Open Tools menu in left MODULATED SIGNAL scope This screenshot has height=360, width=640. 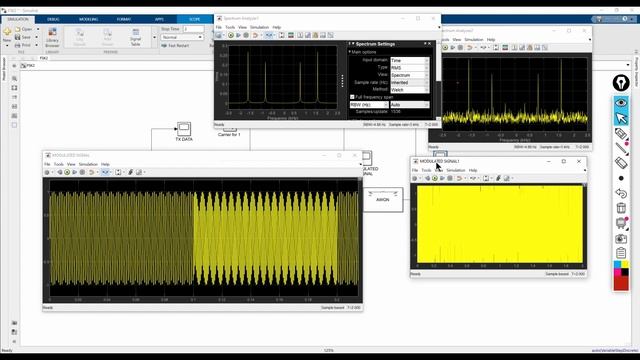pyautogui.click(x=59, y=164)
